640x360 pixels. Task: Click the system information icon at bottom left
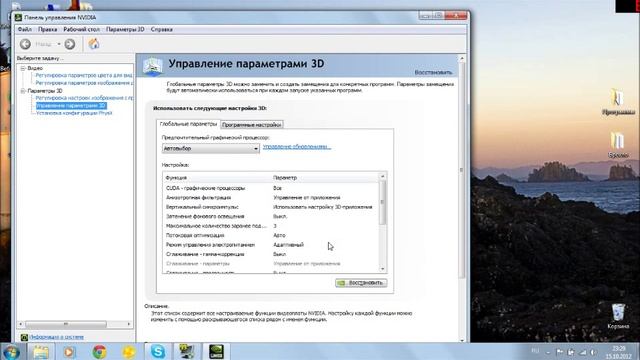click(24, 337)
